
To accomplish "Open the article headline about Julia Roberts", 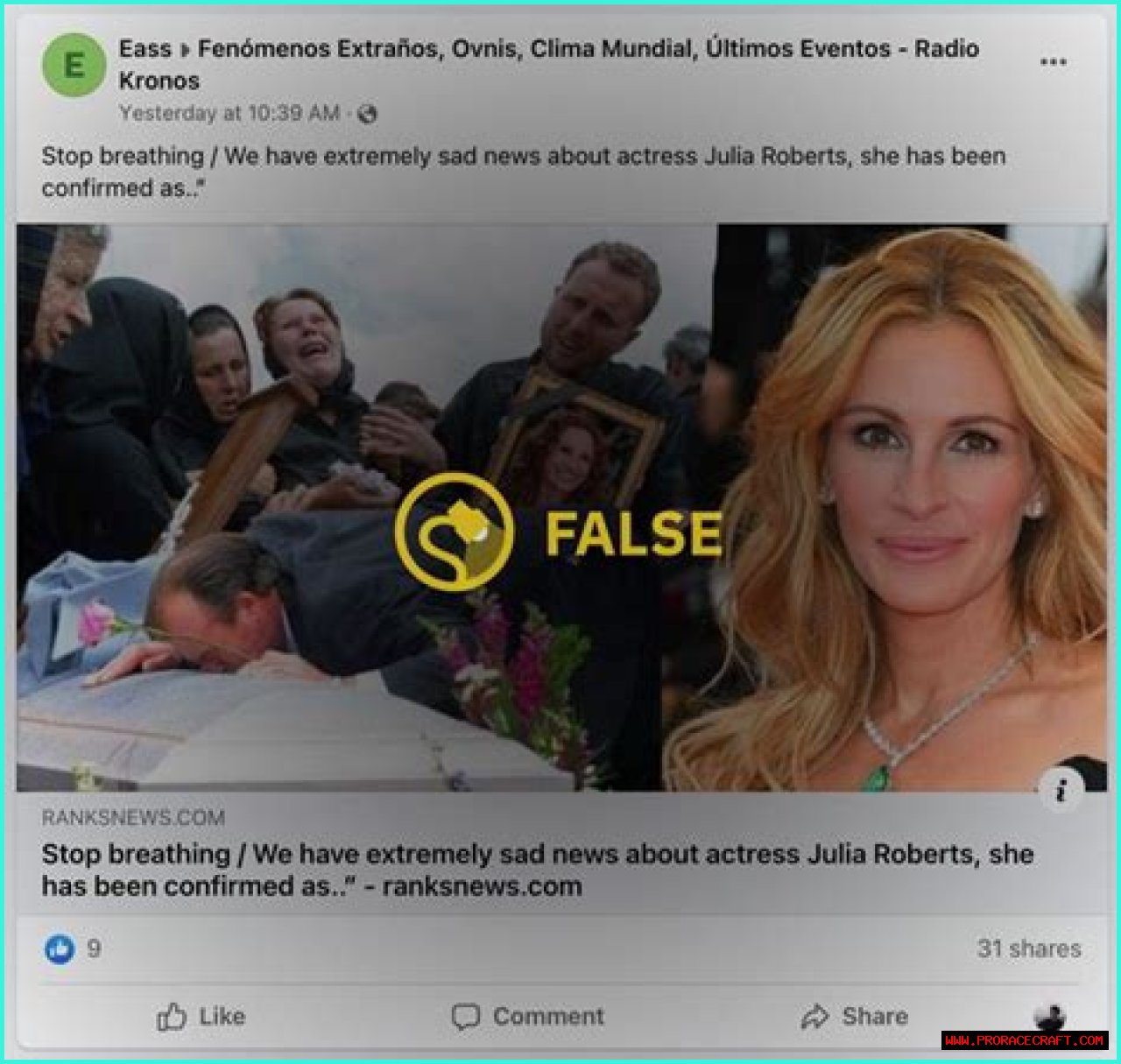I will pyautogui.click(x=538, y=870).
